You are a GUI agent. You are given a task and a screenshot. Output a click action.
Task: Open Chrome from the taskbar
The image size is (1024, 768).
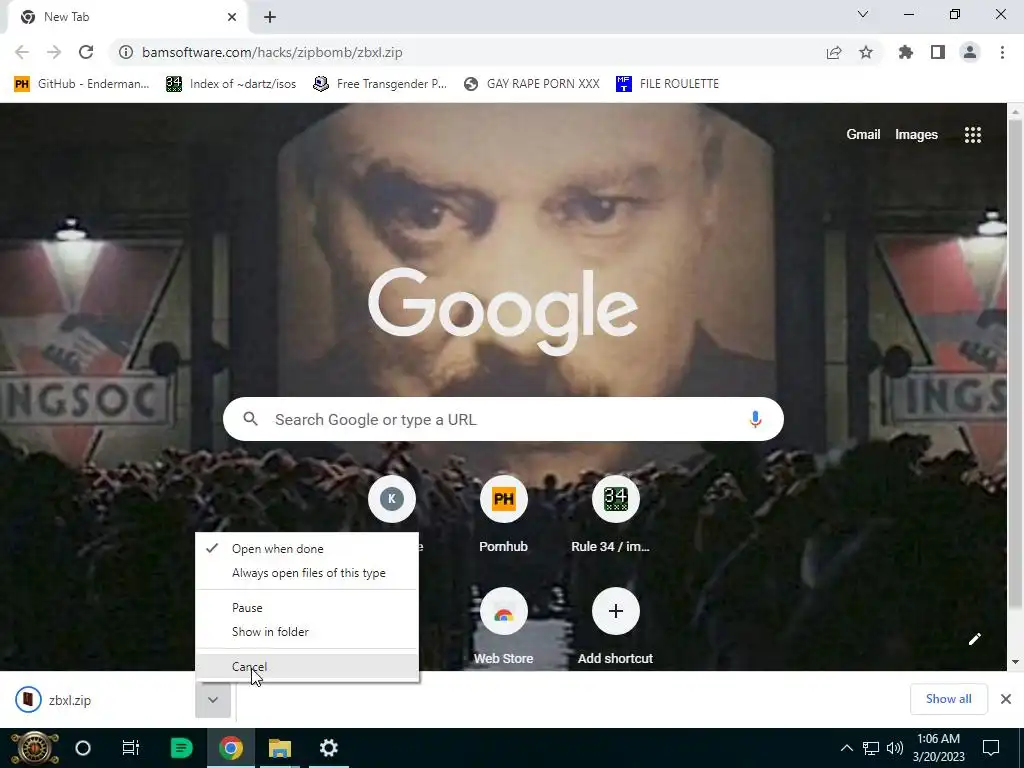tap(231, 748)
